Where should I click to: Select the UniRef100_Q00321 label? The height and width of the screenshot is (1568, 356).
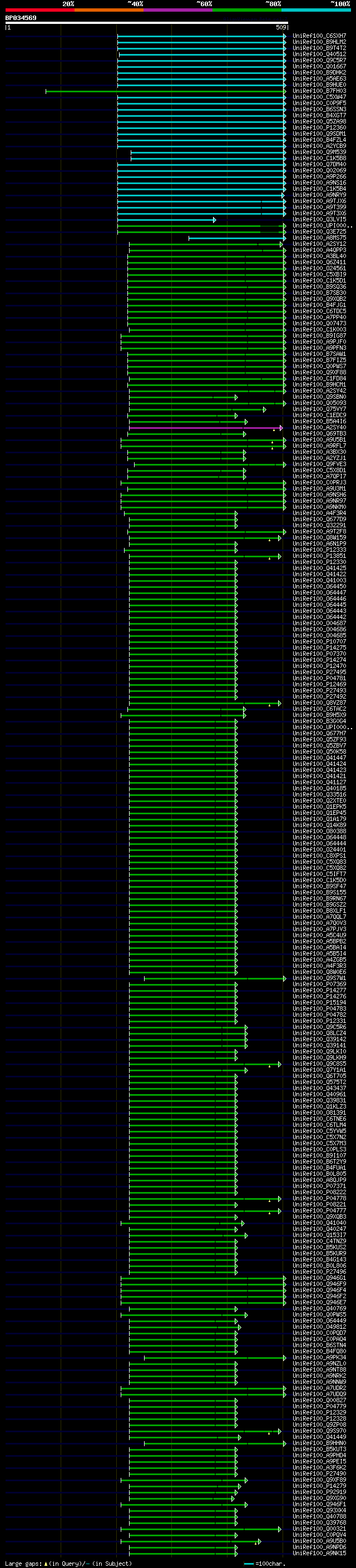(x=319, y=1529)
